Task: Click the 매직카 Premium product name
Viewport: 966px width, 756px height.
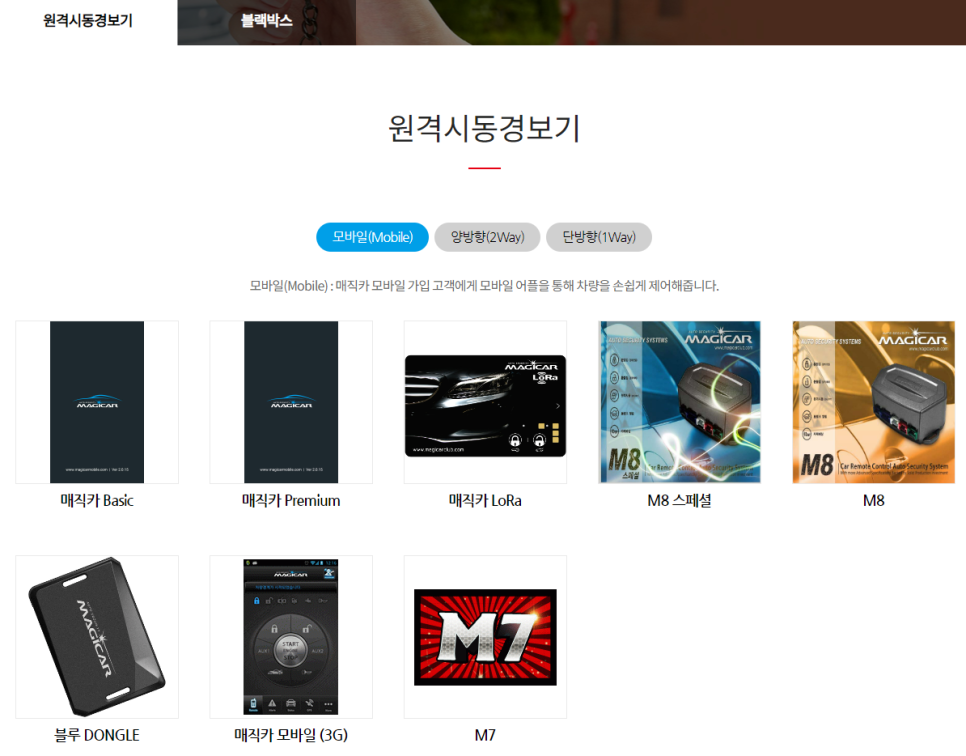Action: pos(291,500)
